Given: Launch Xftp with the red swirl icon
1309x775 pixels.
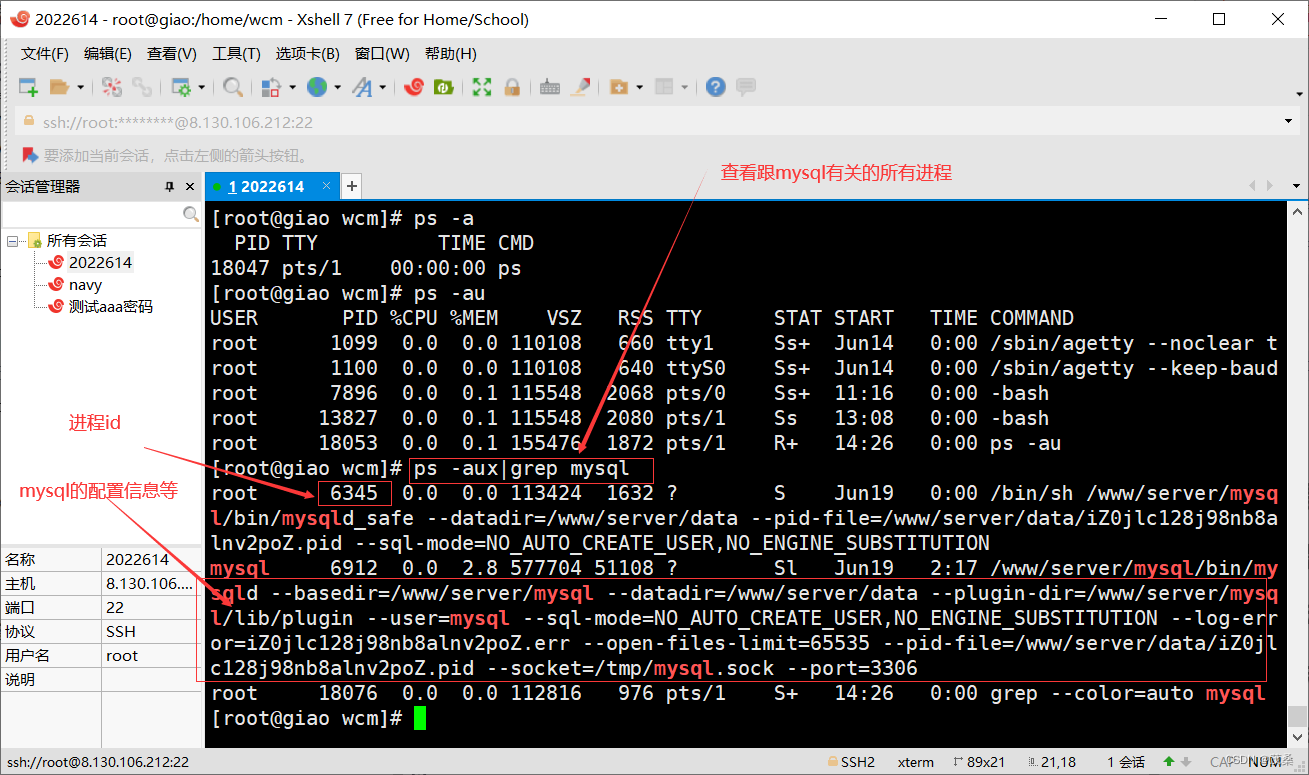Looking at the screenshot, I should pyautogui.click(x=413, y=87).
